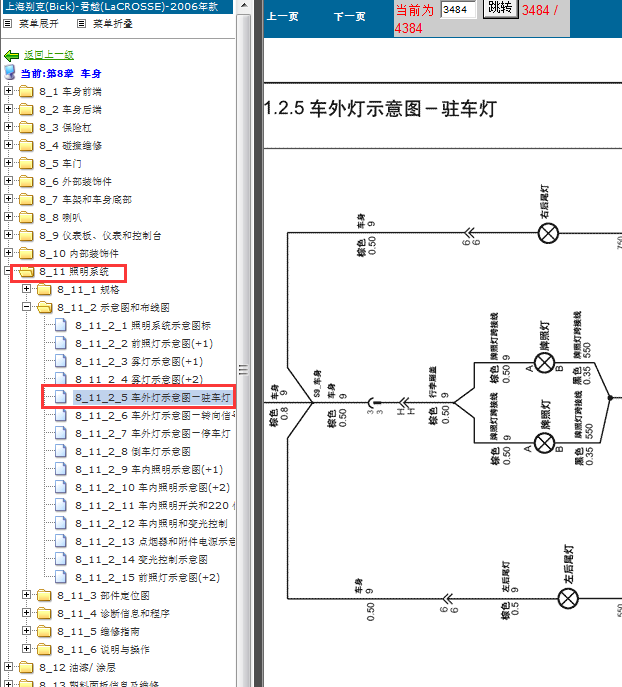Click the page number input showing 3484

tap(459, 10)
